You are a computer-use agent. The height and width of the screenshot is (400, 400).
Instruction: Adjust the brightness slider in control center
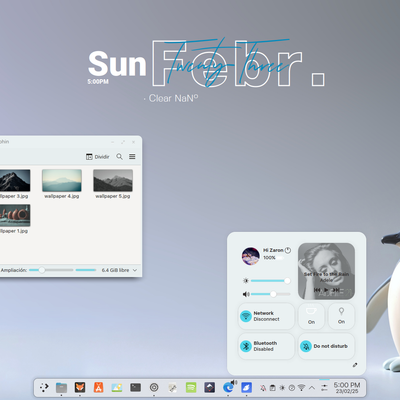coord(270,281)
